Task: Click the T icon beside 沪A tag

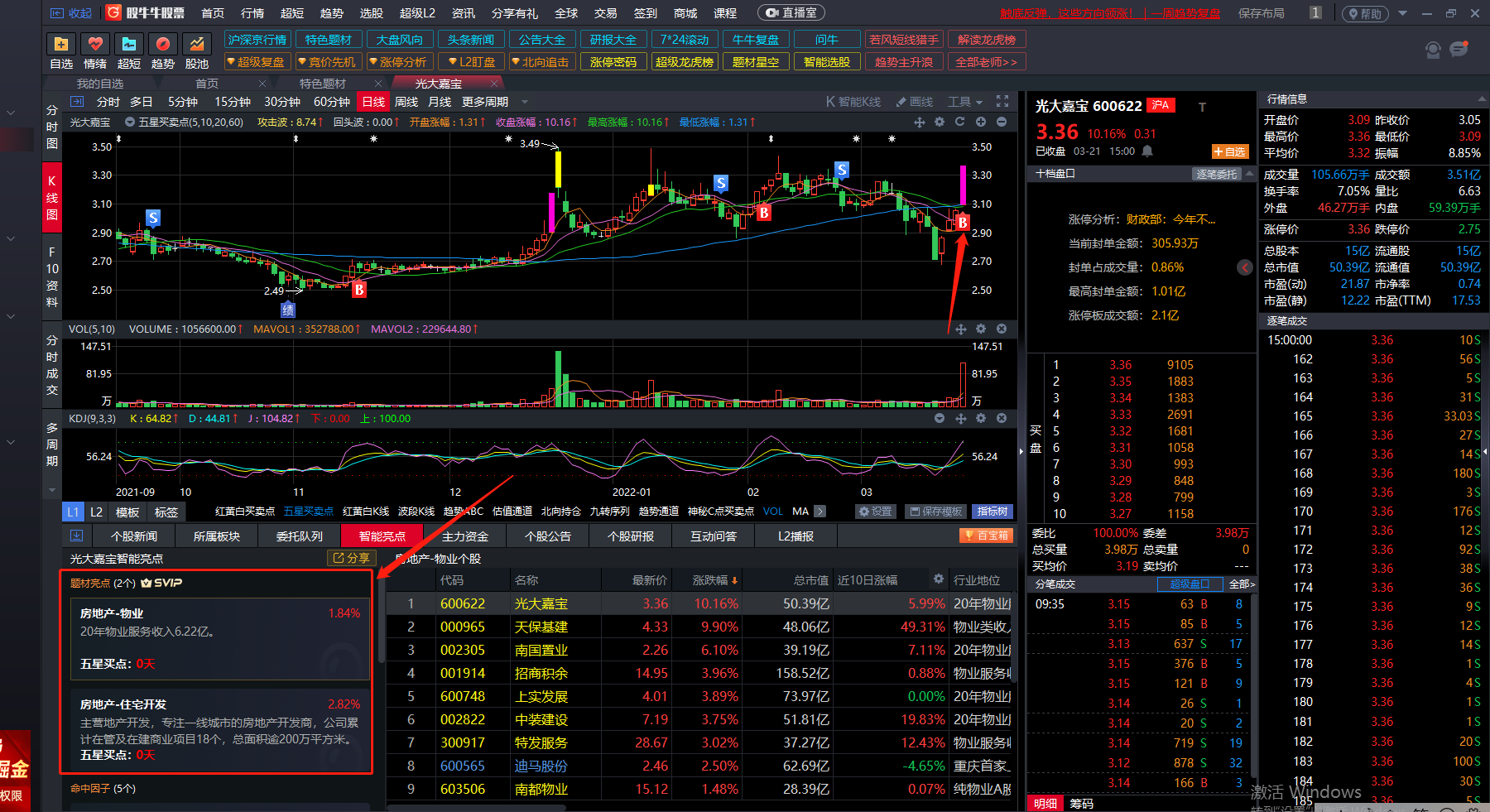Action: pos(1202,107)
